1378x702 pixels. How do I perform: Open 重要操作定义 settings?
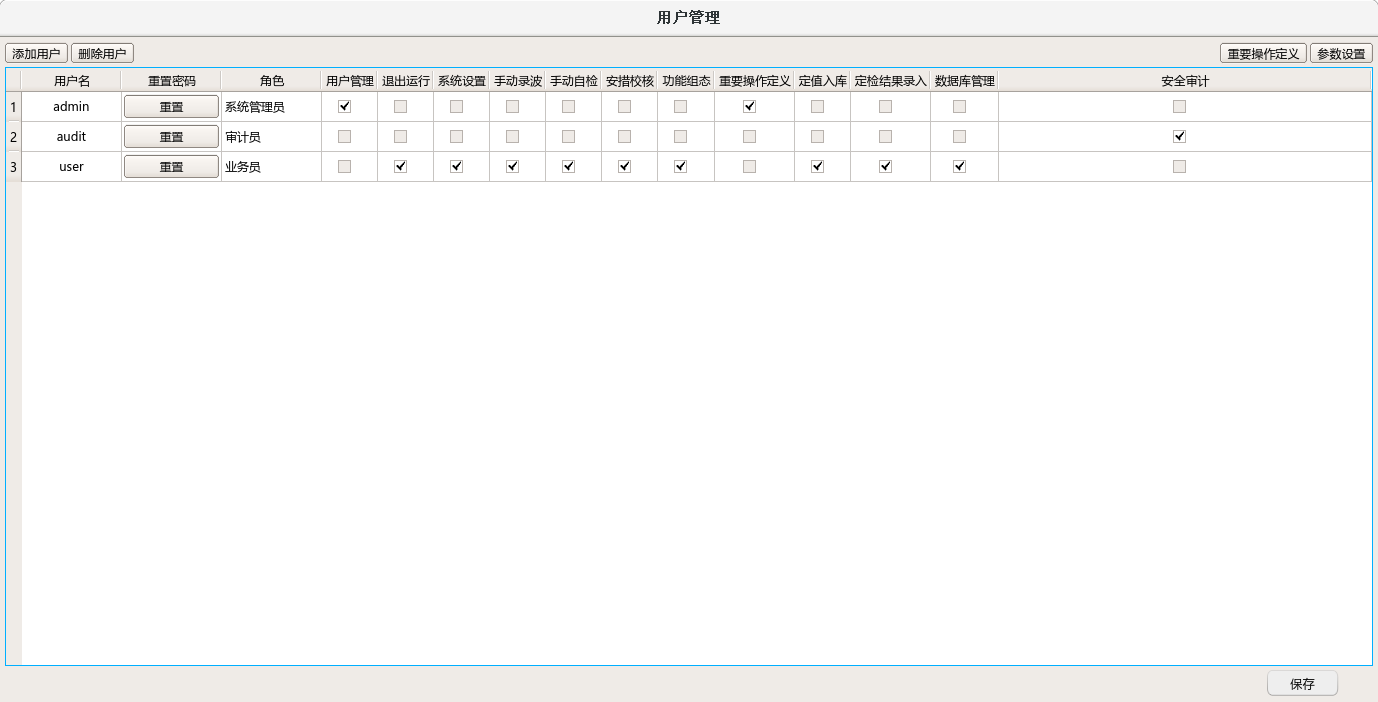point(1263,54)
